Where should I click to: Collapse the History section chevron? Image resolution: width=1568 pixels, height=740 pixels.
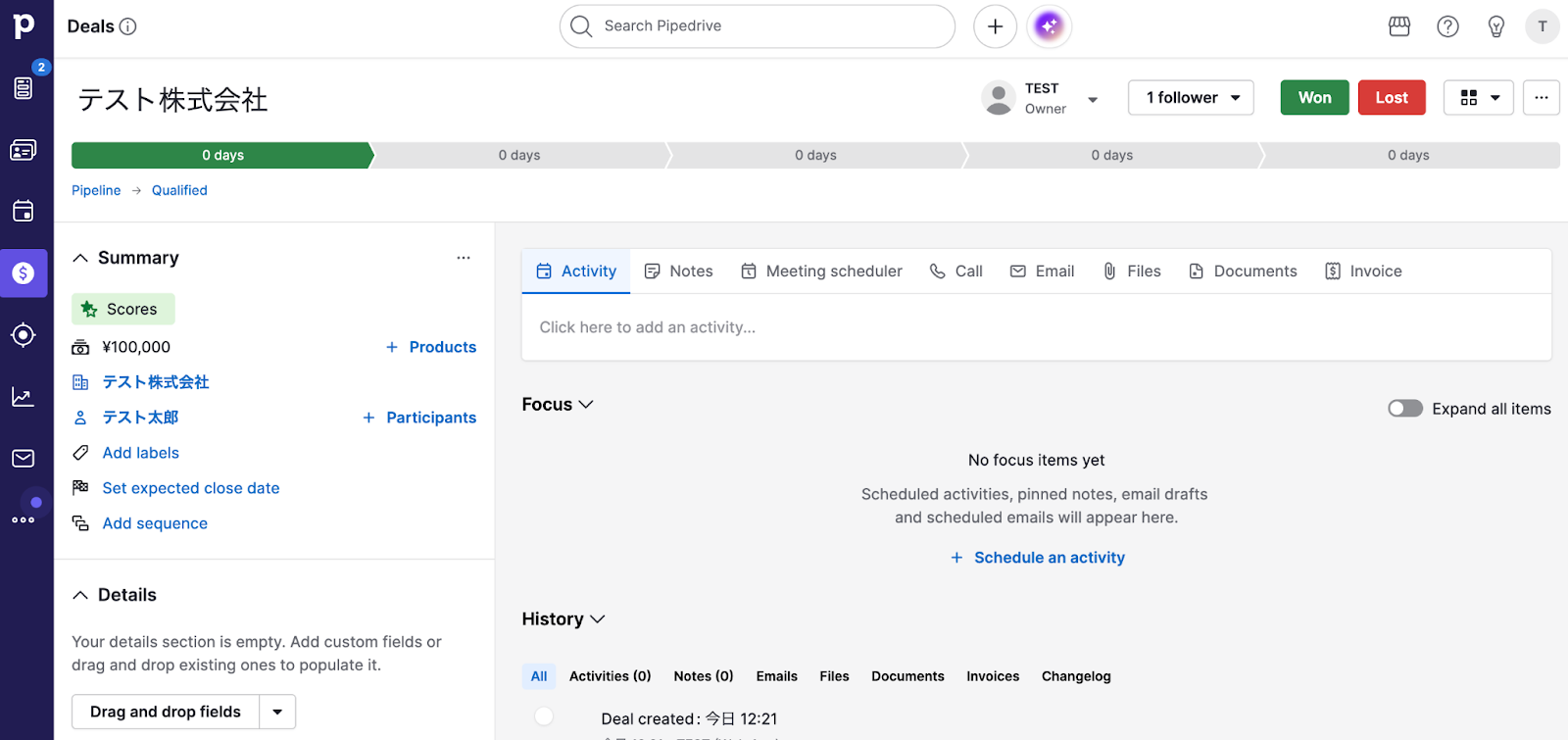pos(598,619)
